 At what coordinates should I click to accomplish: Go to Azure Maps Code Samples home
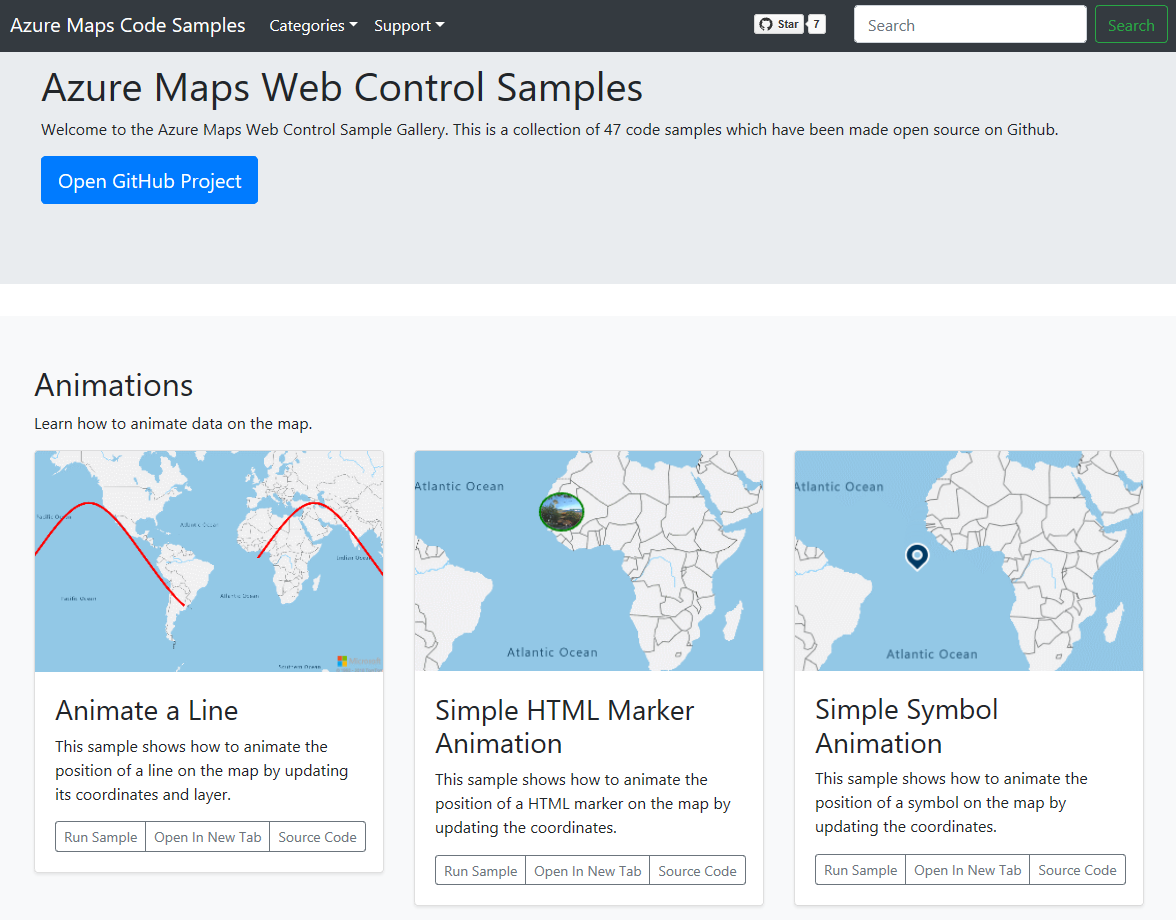pyautogui.click(x=128, y=25)
